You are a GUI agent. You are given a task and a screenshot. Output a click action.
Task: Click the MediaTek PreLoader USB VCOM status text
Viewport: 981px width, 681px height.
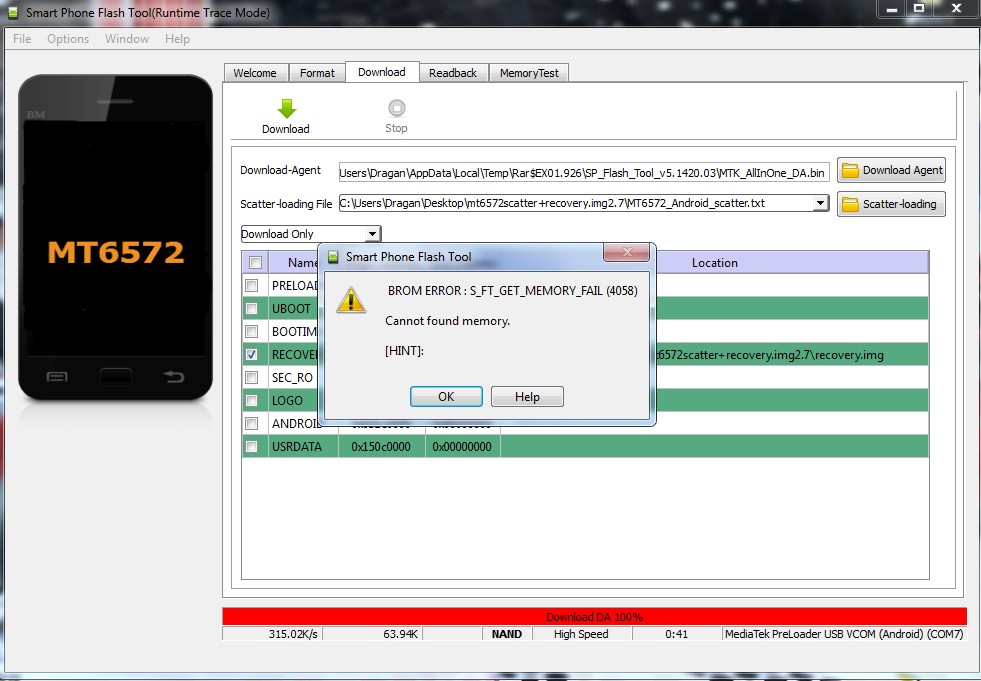point(844,634)
